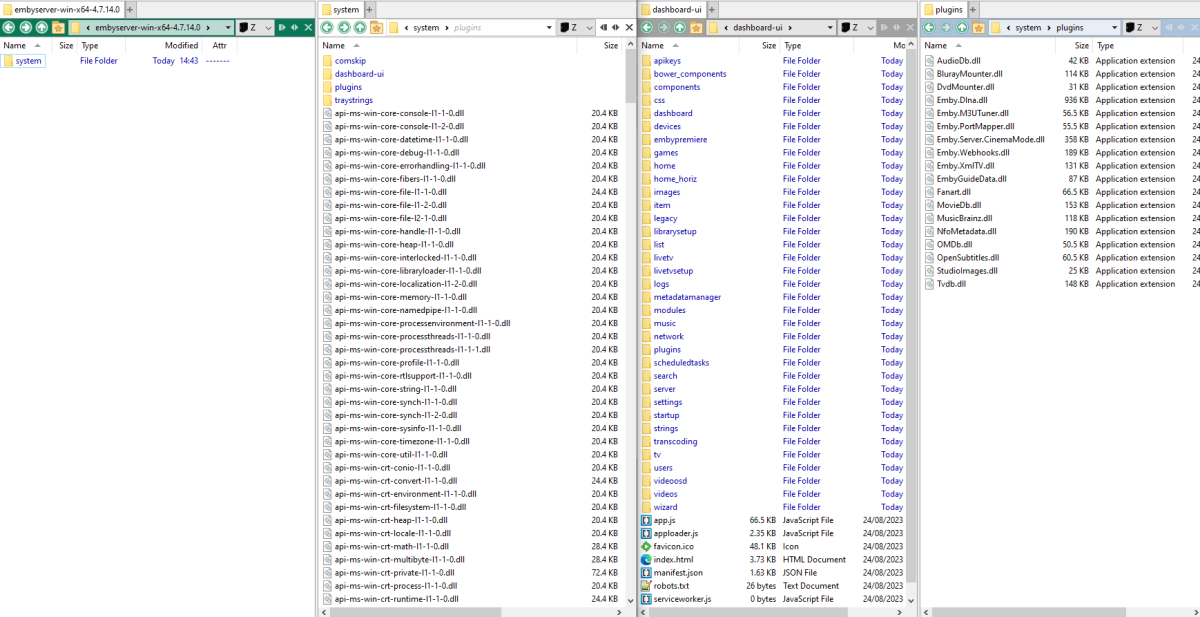
Task: Click the folder icon in the system breadcrumb bar
Action: pos(393,27)
